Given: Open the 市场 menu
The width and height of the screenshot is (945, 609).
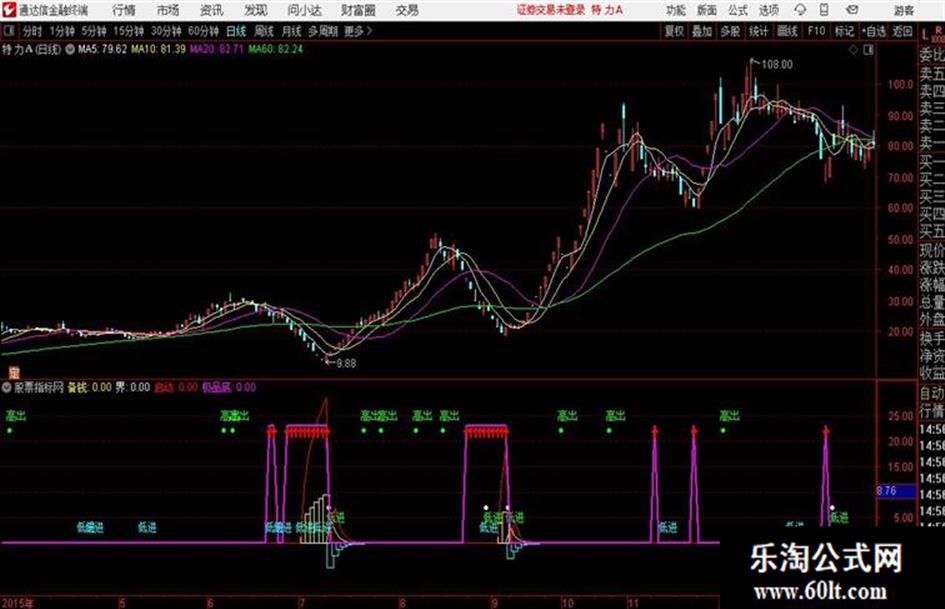Looking at the screenshot, I should coord(168,10).
